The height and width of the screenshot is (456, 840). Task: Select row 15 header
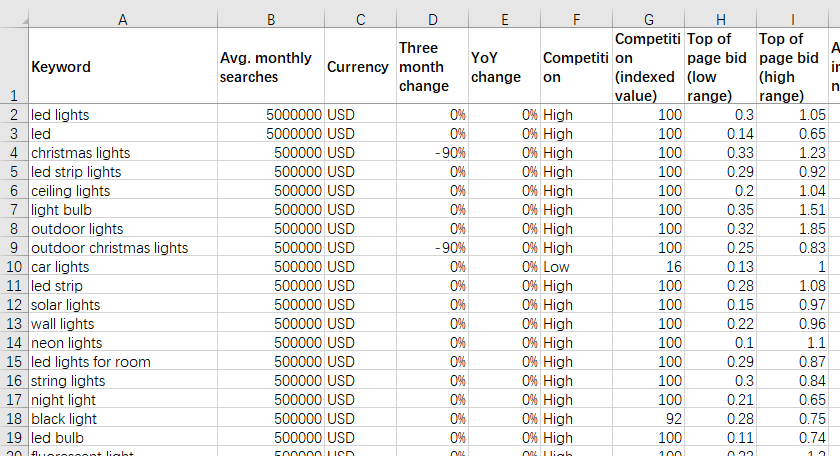coord(13,362)
